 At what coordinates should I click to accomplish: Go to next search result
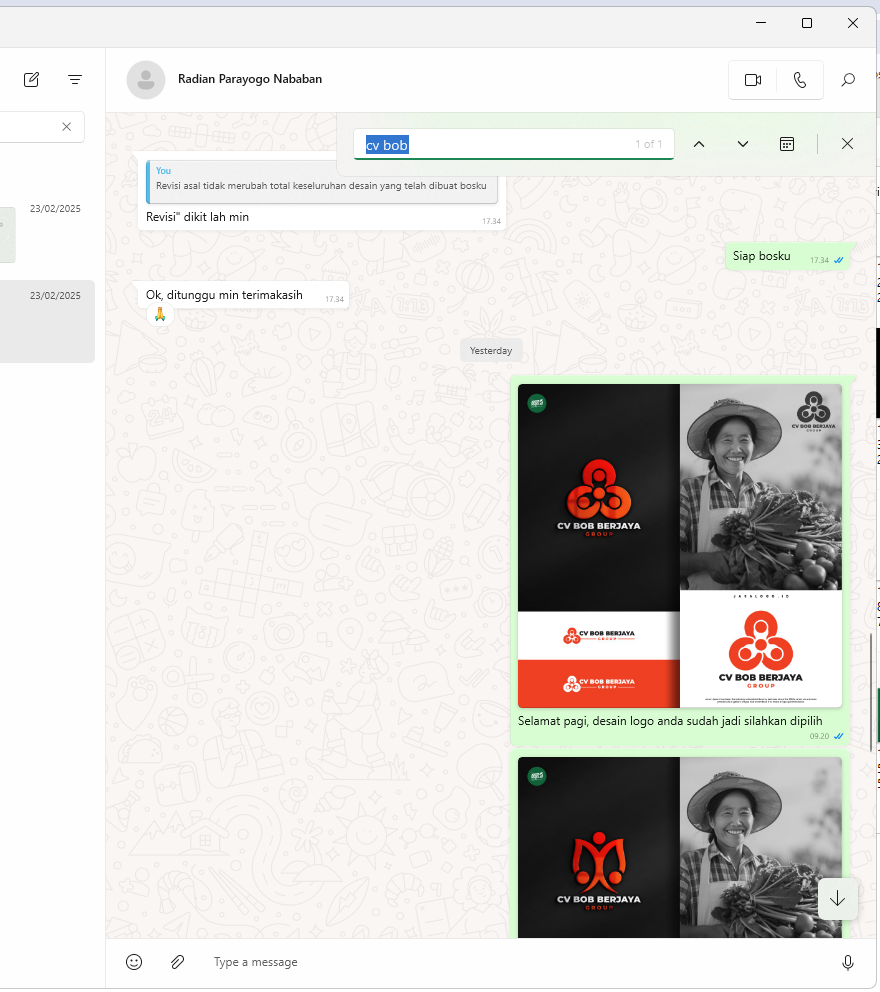click(x=743, y=144)
